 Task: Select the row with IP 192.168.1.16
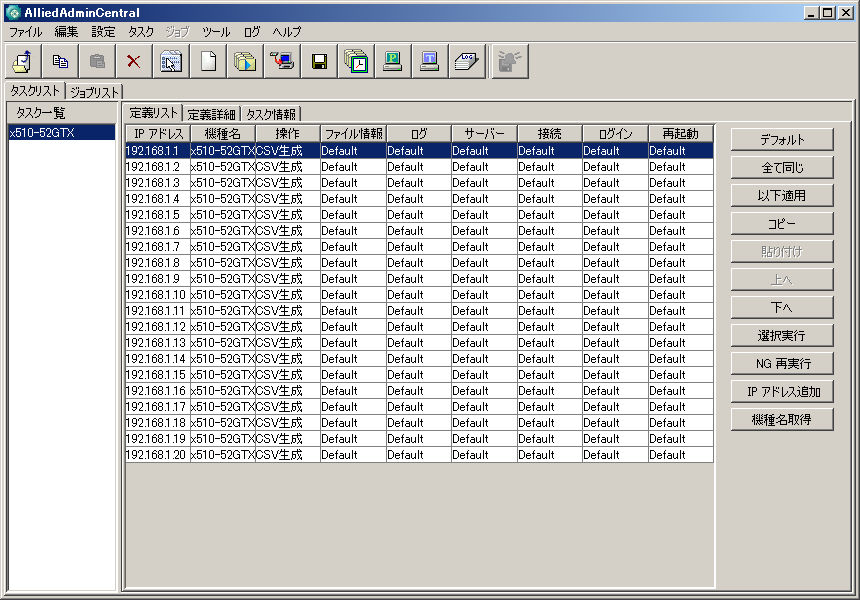click(420, 390)
